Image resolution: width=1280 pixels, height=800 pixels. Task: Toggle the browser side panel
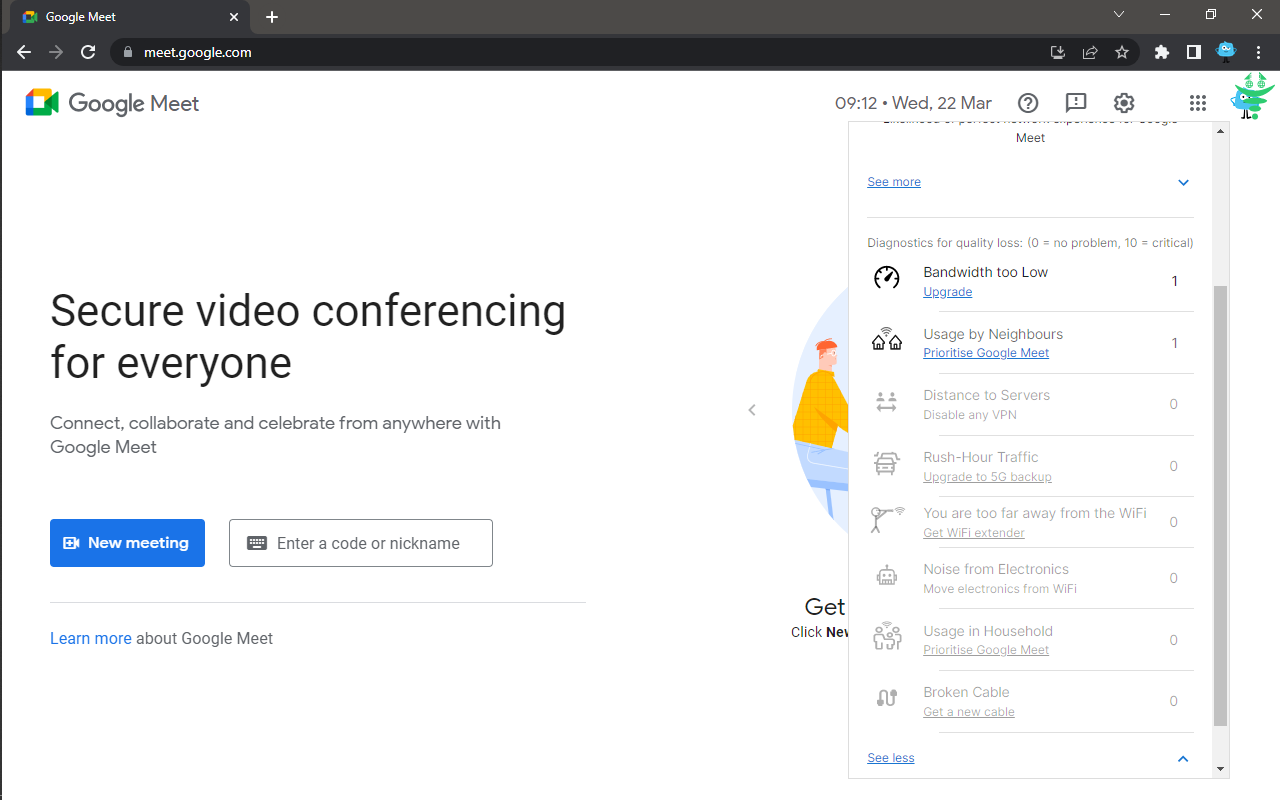pyautogui.click(x=1194, y=52)
